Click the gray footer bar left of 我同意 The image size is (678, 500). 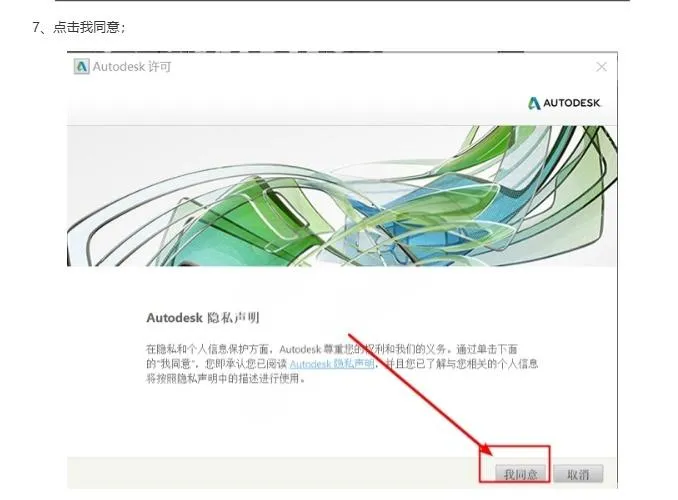pos(272,472)
